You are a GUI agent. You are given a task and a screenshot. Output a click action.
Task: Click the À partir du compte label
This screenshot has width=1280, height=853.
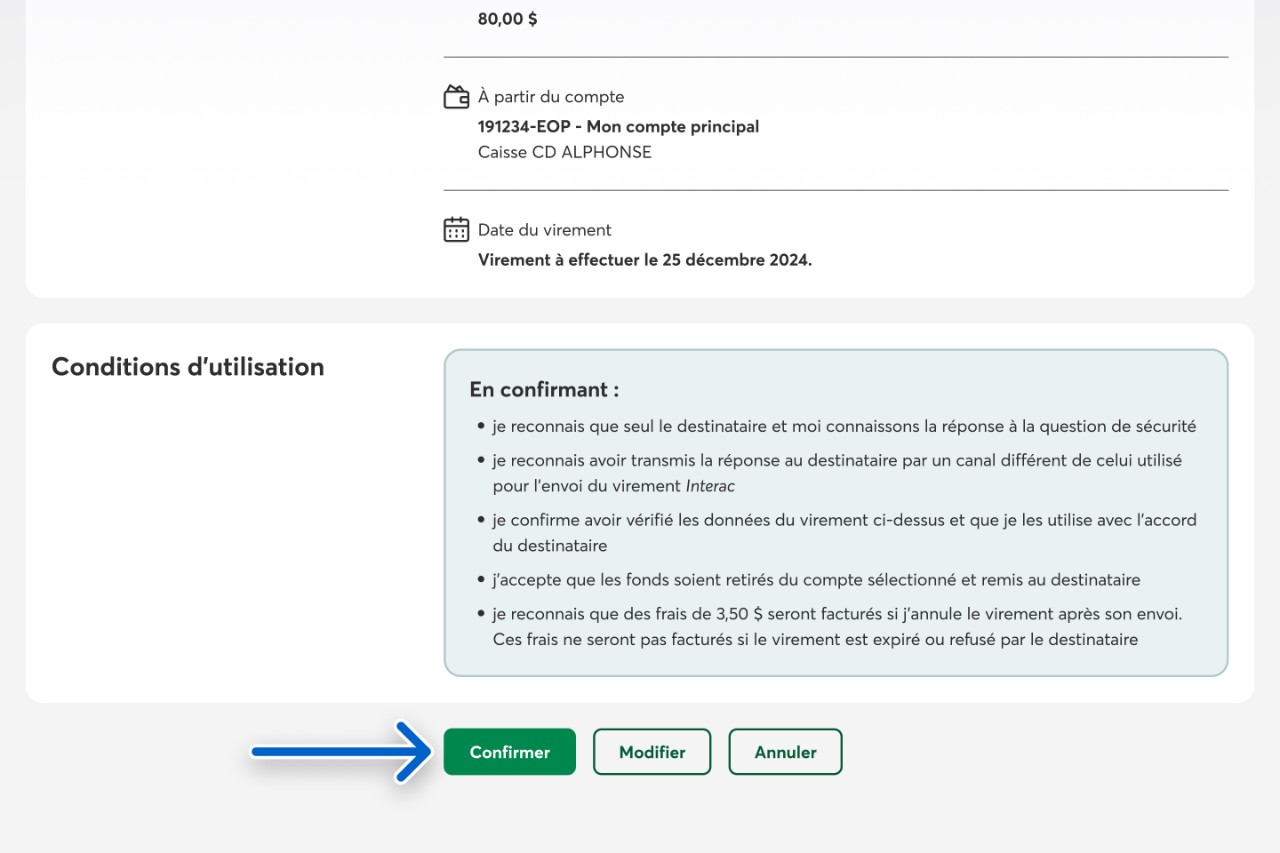tap(551, 97)
